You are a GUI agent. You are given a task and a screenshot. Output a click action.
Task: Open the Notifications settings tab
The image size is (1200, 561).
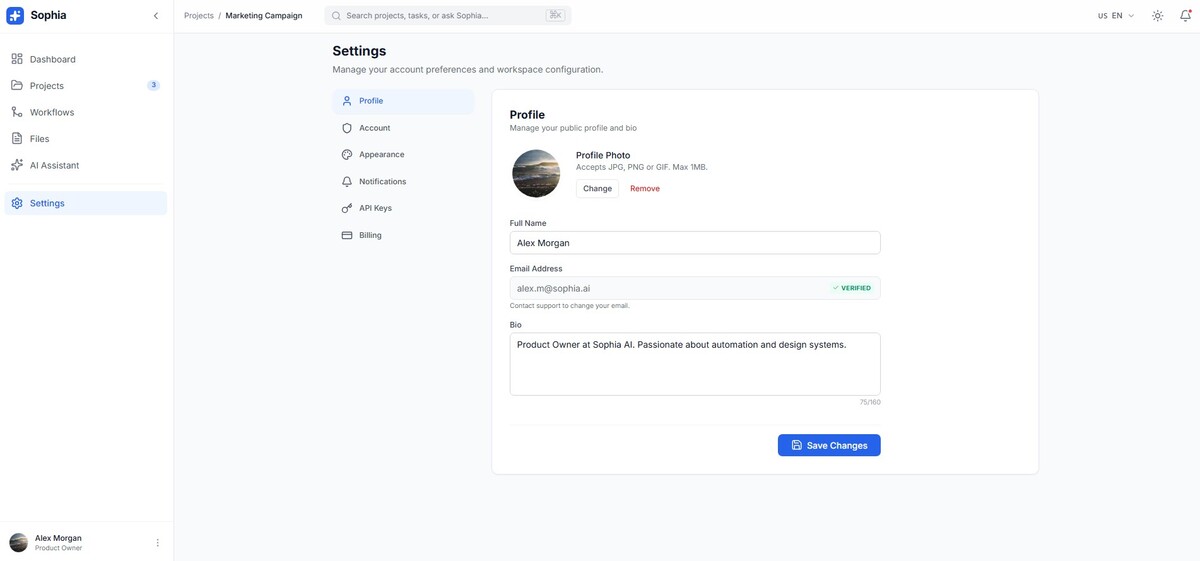(382, 182)
